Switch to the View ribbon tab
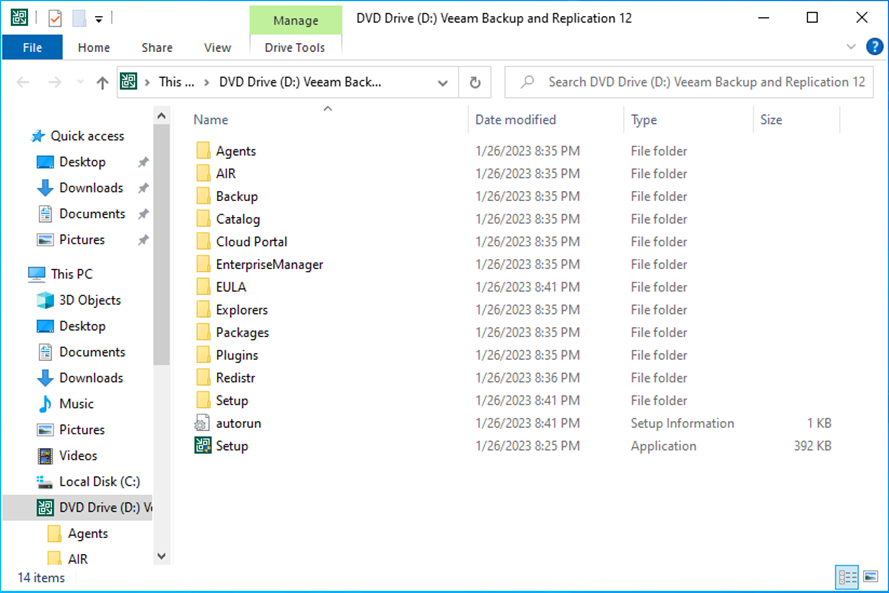889x593 pixels. coord(217,48)
